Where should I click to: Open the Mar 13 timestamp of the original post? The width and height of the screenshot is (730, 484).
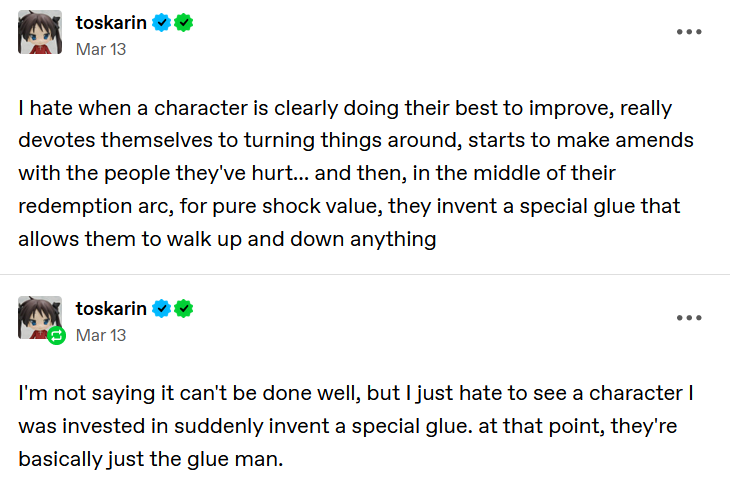(x=101, y=49)
